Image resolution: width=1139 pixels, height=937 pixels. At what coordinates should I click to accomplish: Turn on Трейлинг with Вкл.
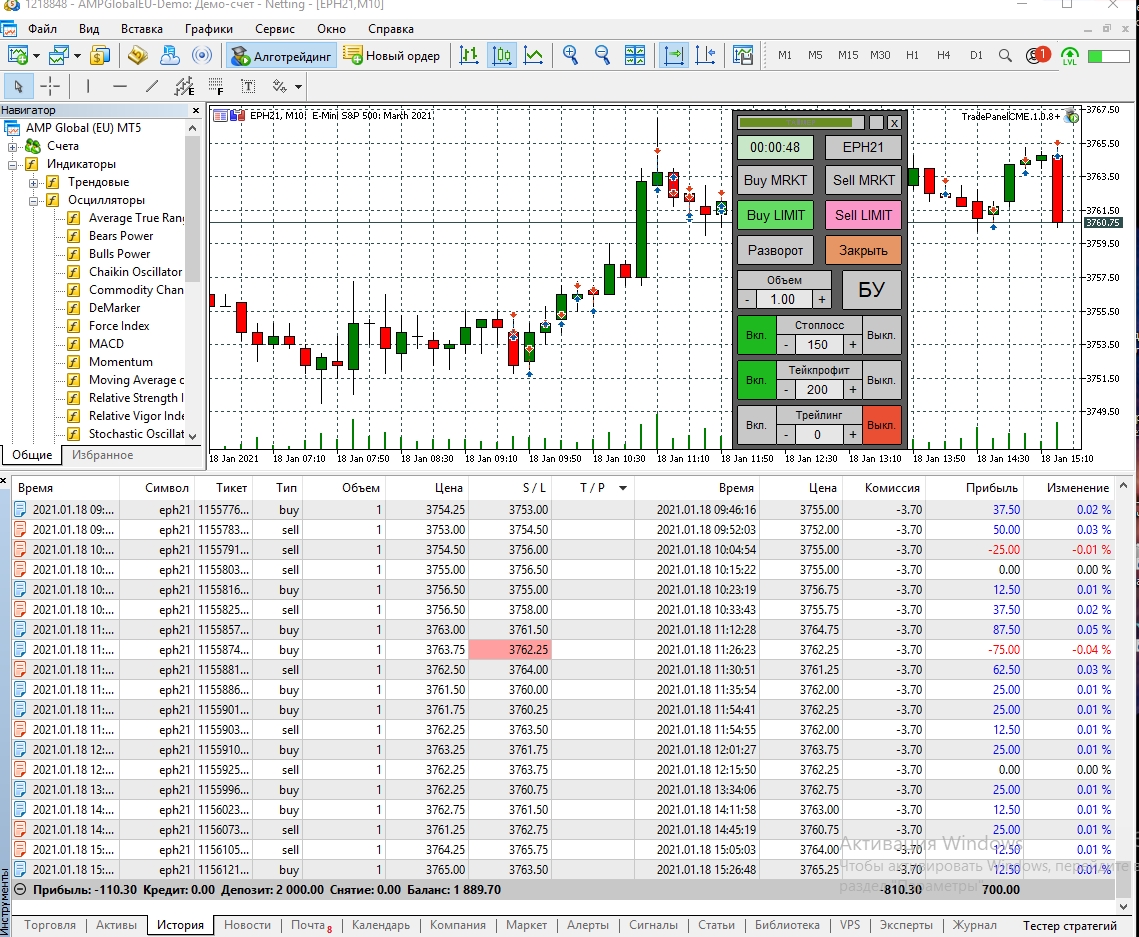click(x=756, y=425)
